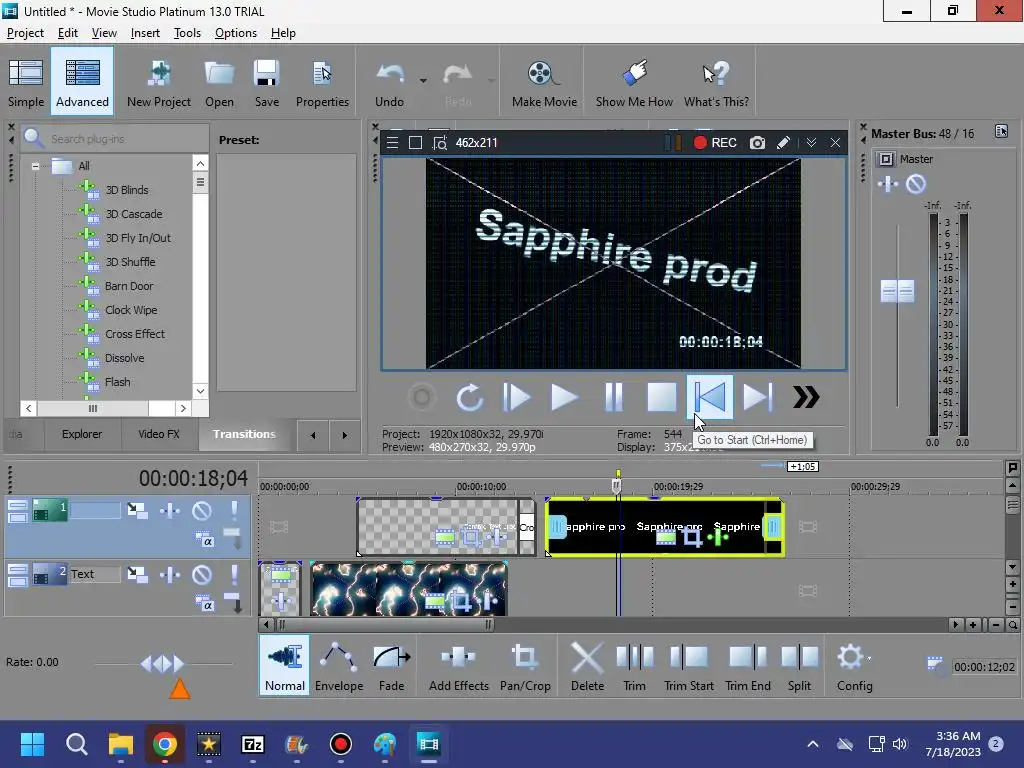Screen dimensions: 1024x768
Task: Adjust the Master volume fader
Action: pos(897,291)
